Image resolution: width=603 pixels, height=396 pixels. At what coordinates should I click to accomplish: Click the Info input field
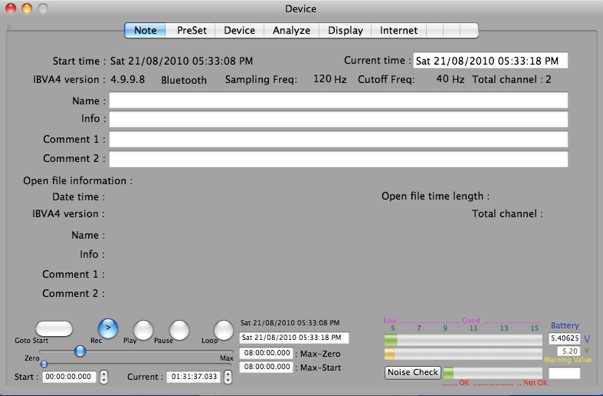(x=338, y=119)
